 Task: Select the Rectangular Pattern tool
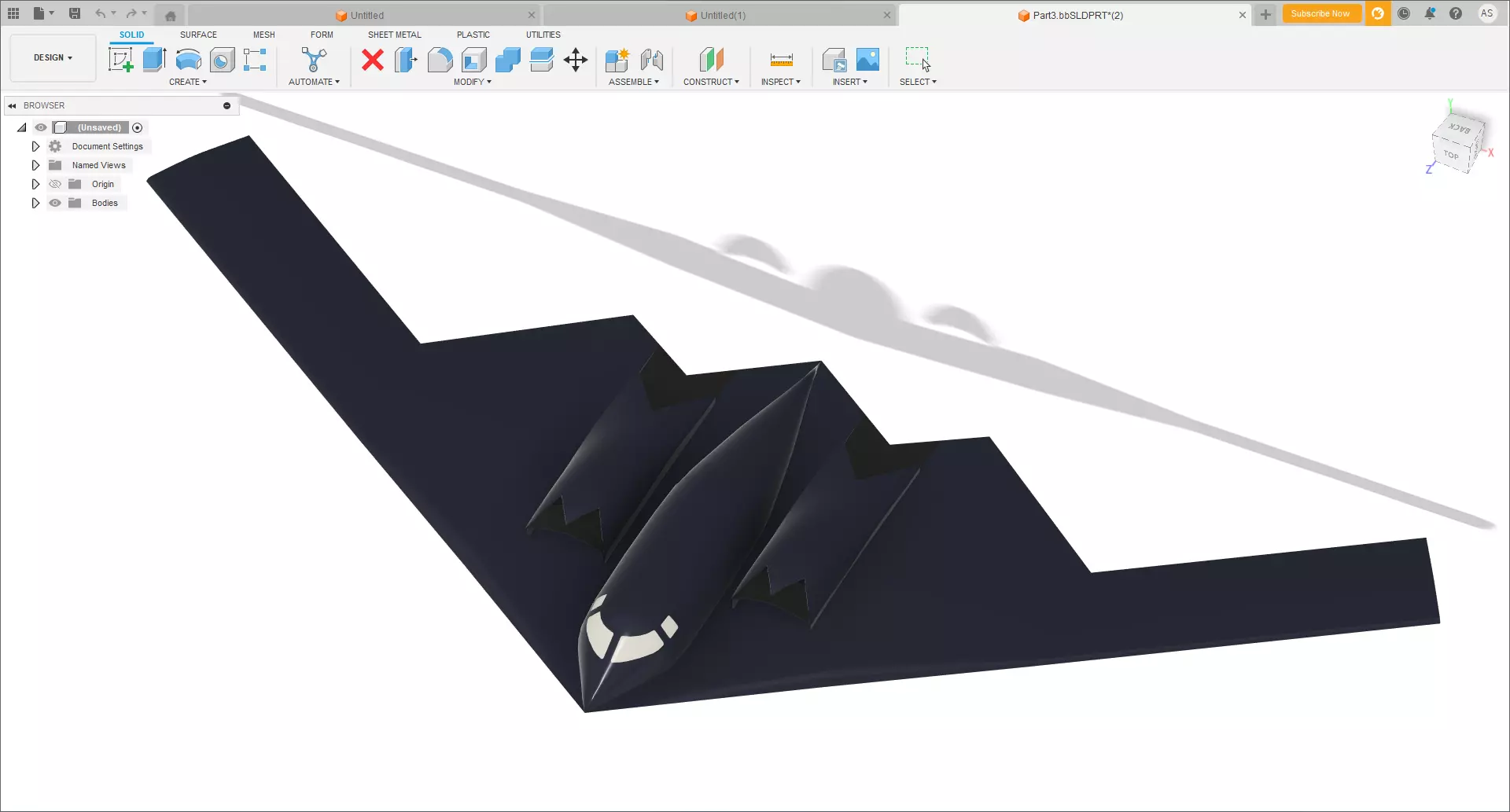[256, 60]
